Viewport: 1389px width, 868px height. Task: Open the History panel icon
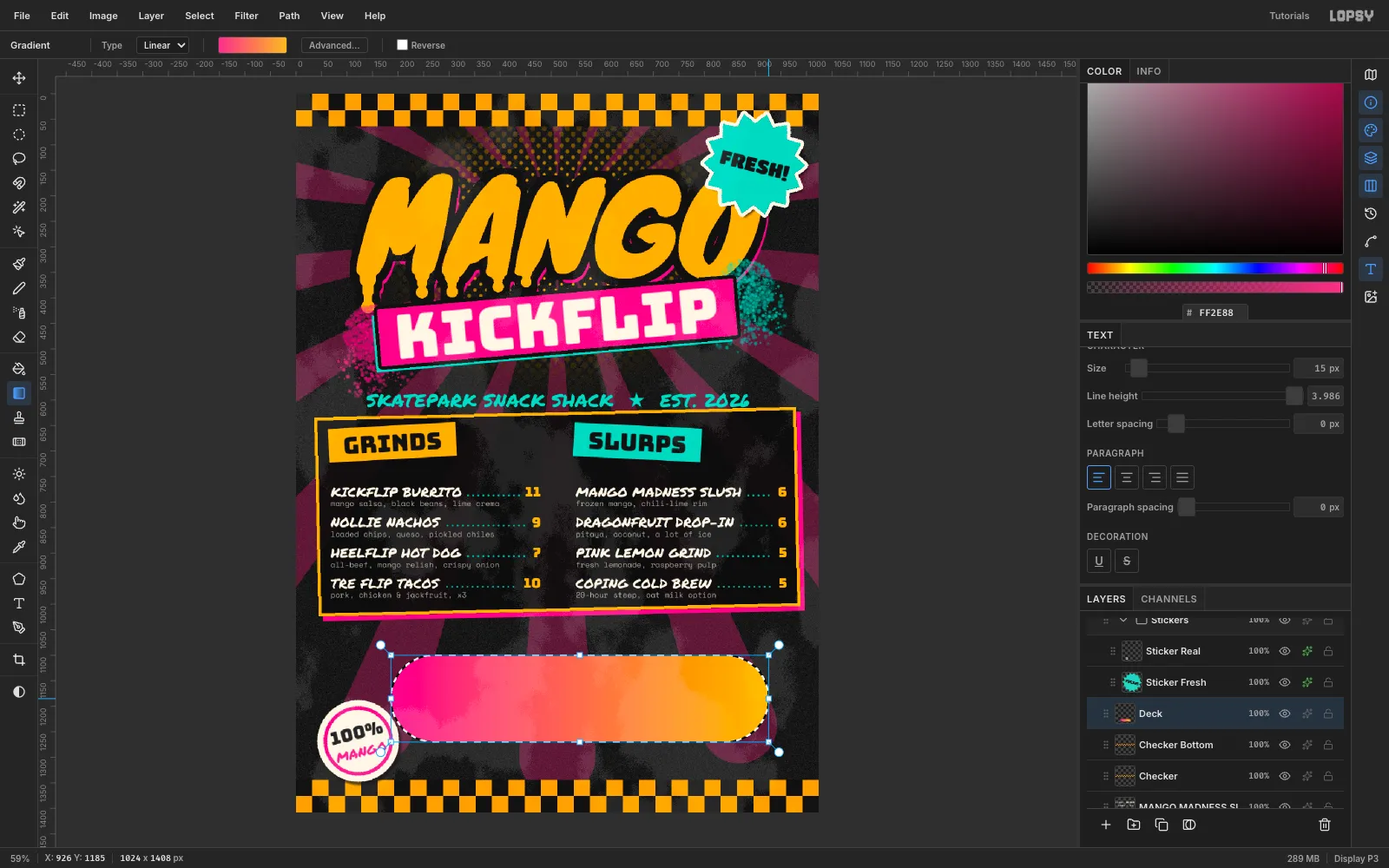tap(1371, 214)
